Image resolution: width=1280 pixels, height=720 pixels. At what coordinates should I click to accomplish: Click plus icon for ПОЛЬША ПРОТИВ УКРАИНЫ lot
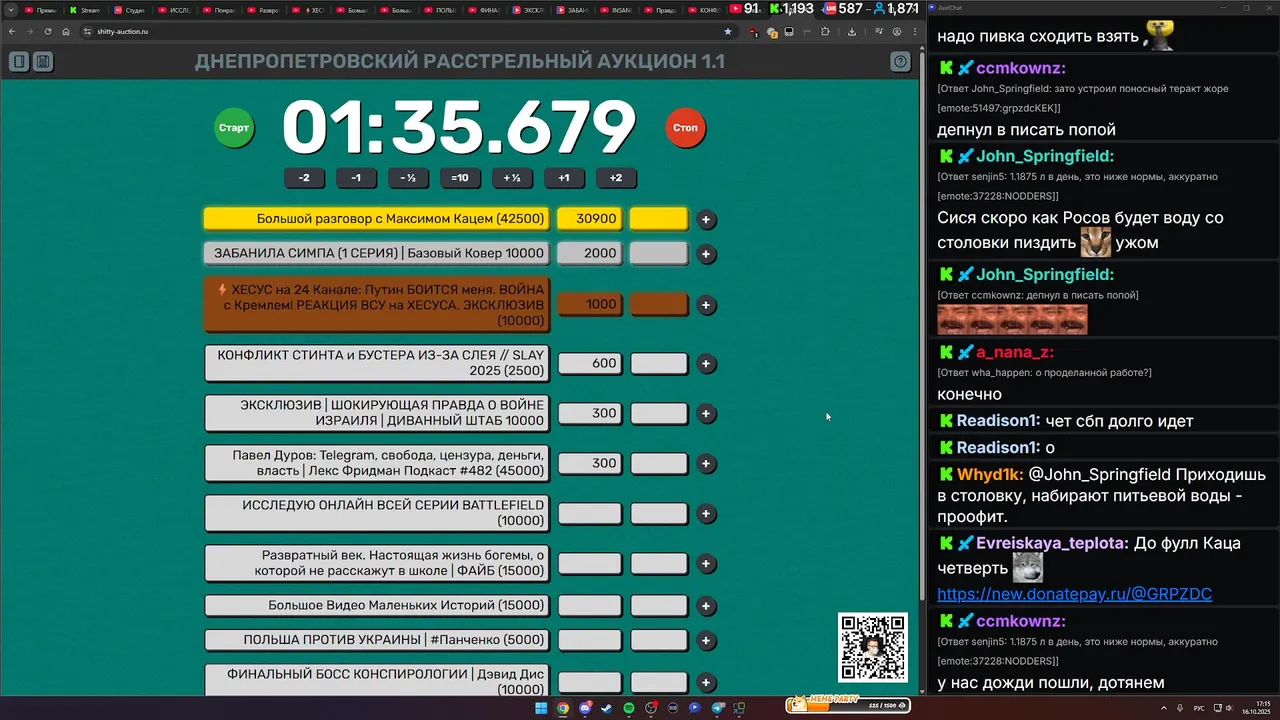pos(706,640)
